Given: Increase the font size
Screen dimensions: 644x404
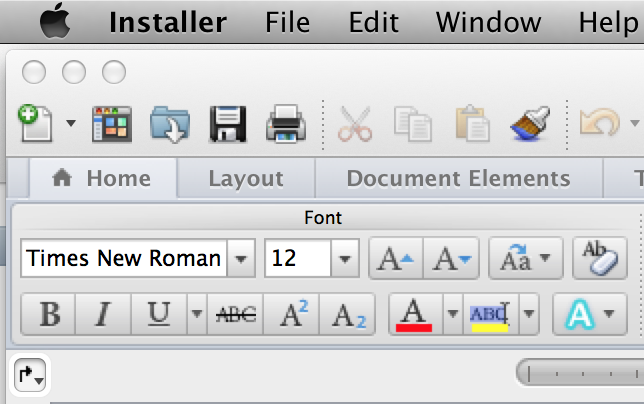Looking at the screenshot, I should (x=396, y=259).
